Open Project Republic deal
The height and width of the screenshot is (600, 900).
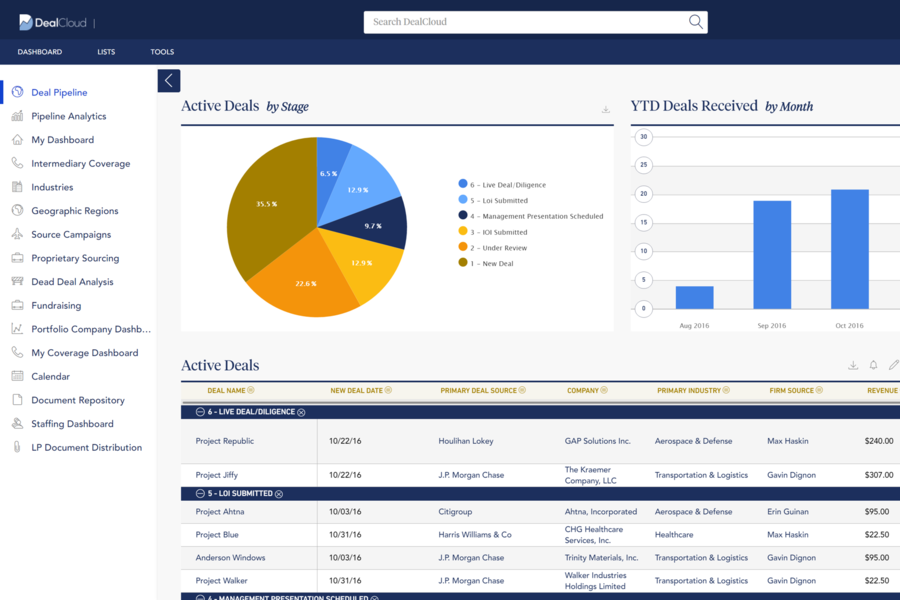pyautogui.click(x=224, y=441)
